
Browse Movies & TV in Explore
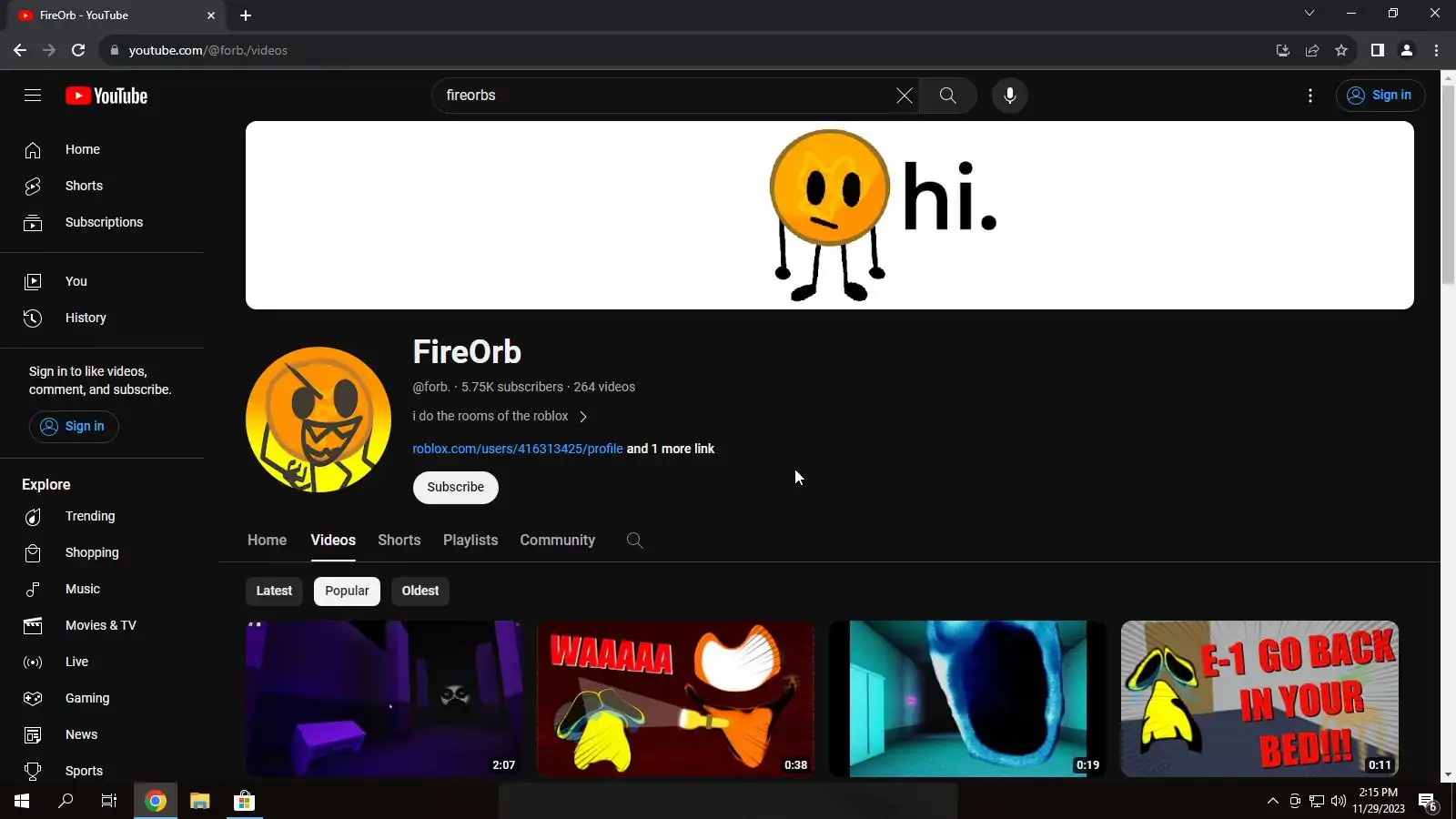pos(102,625)
